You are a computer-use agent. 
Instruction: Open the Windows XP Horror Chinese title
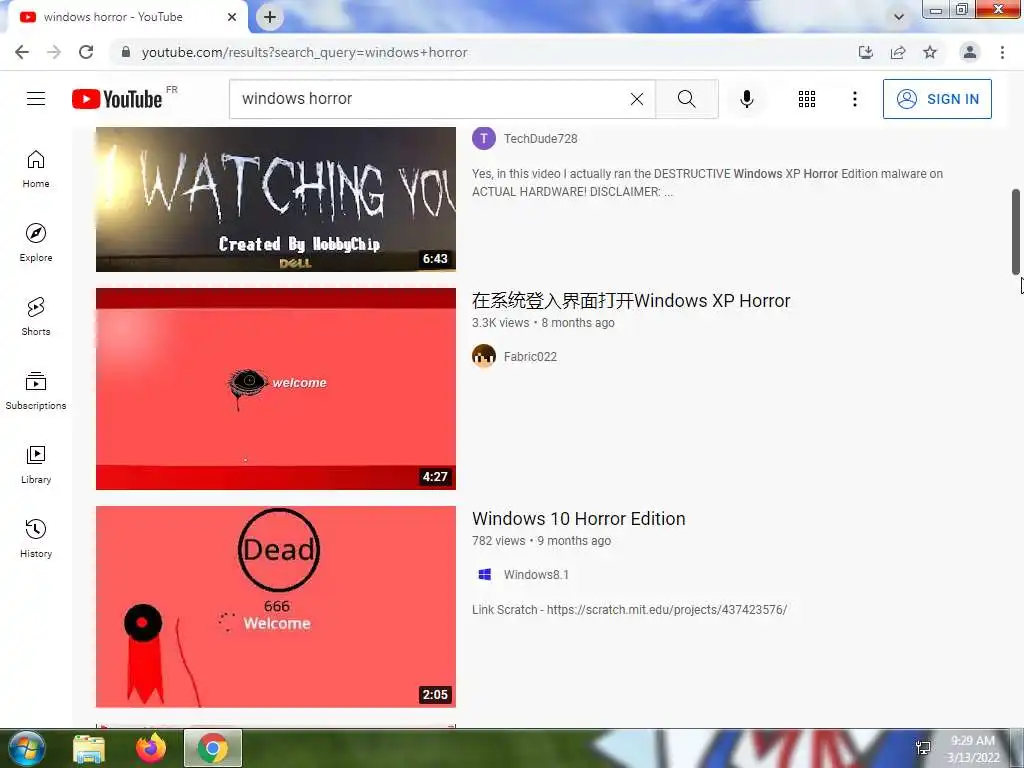pyautogui.click(x=631, y=300)
